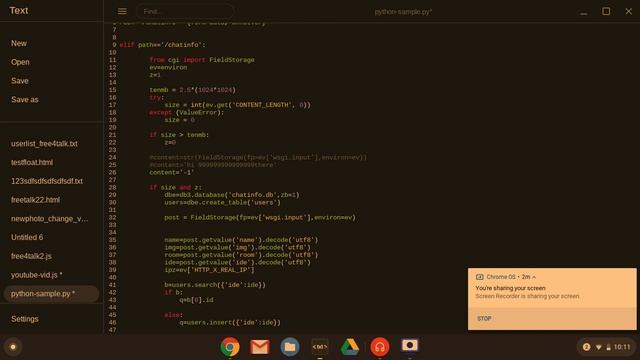Click Open in the sidebar

tap(20, 62)
